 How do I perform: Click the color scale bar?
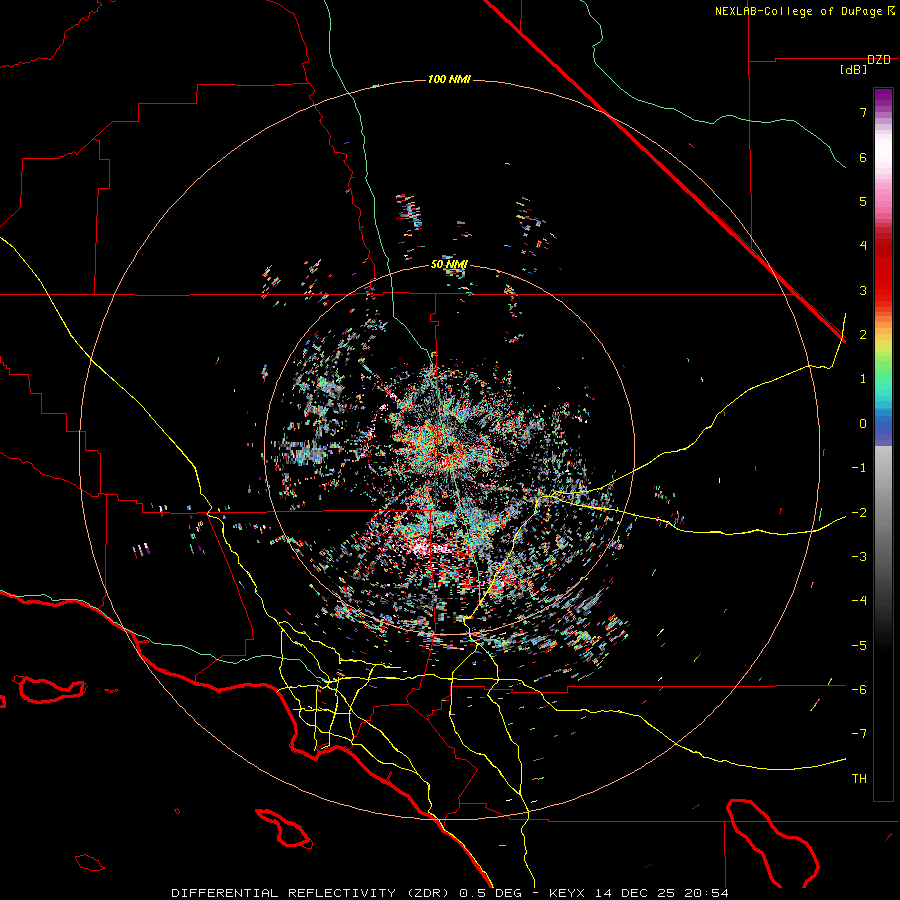pyautogui.click(x=883, y=444)
